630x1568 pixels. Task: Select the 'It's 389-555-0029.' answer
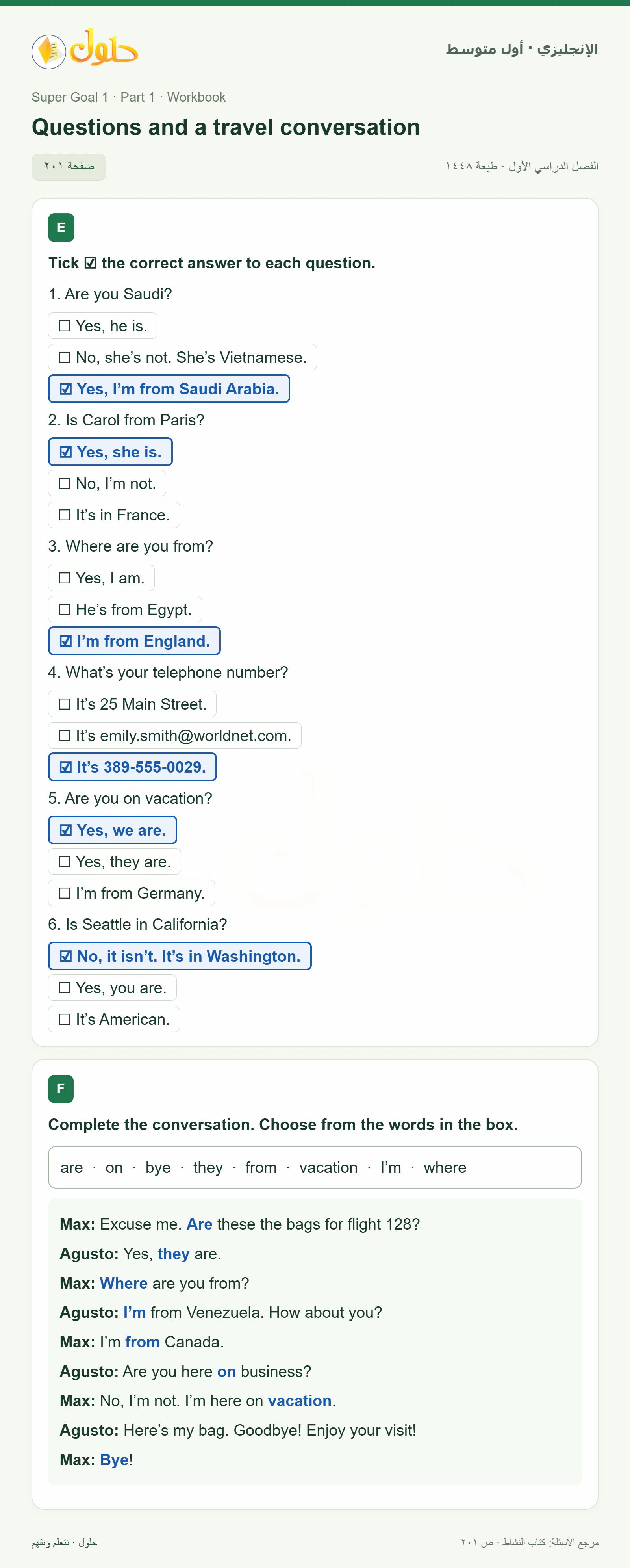tap(133, 767)
